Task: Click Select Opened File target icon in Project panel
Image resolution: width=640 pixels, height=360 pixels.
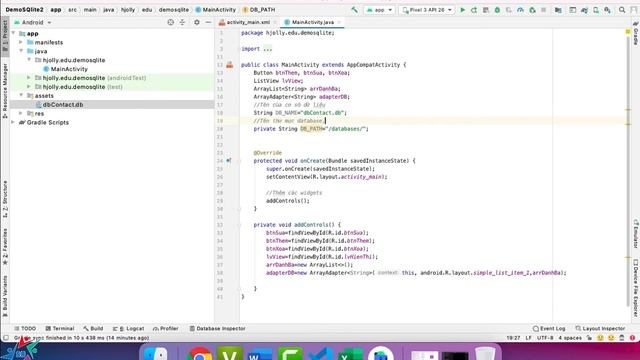Action: click(x=171, y=22)
